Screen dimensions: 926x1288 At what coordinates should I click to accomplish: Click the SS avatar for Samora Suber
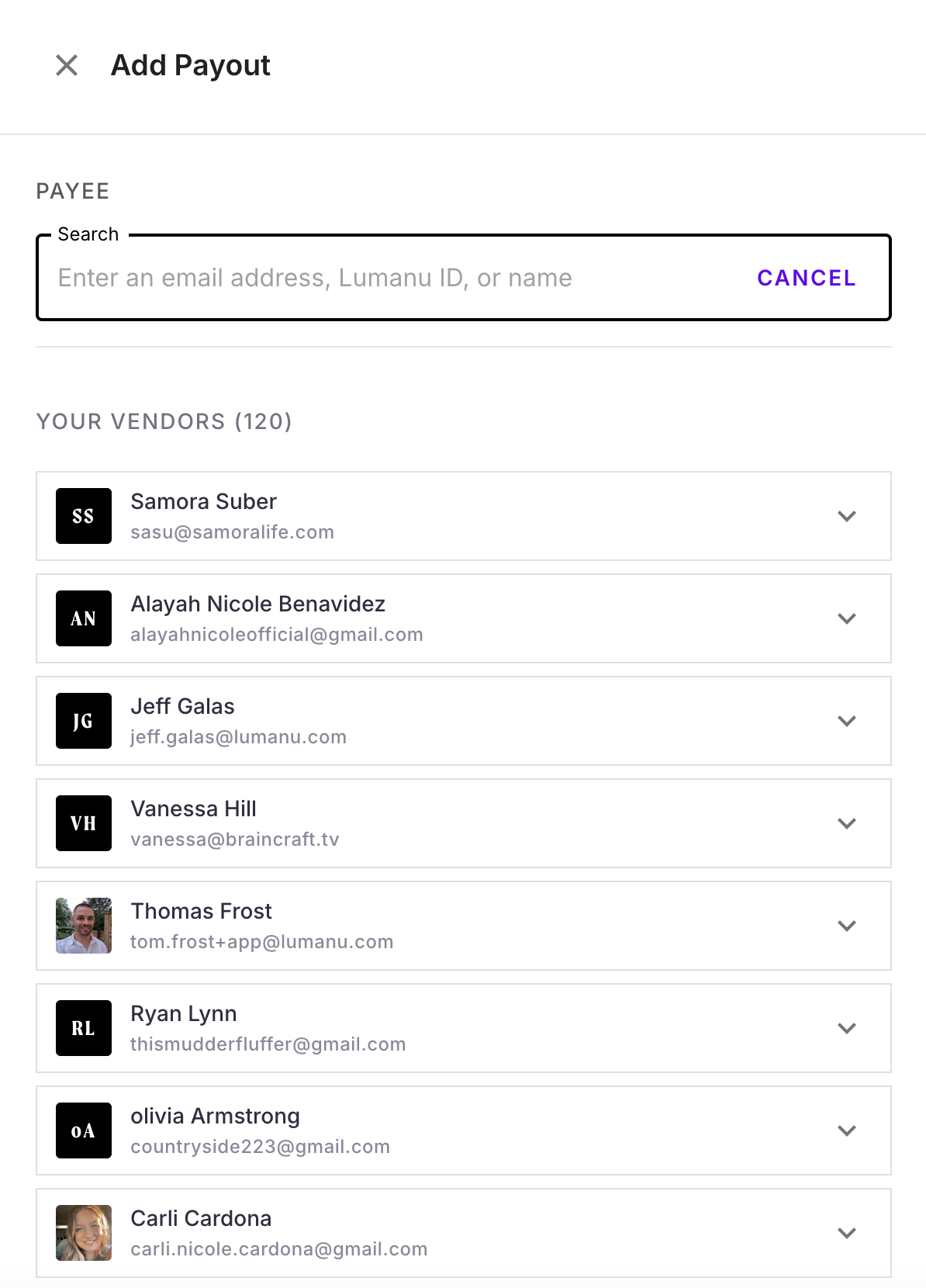84,516
